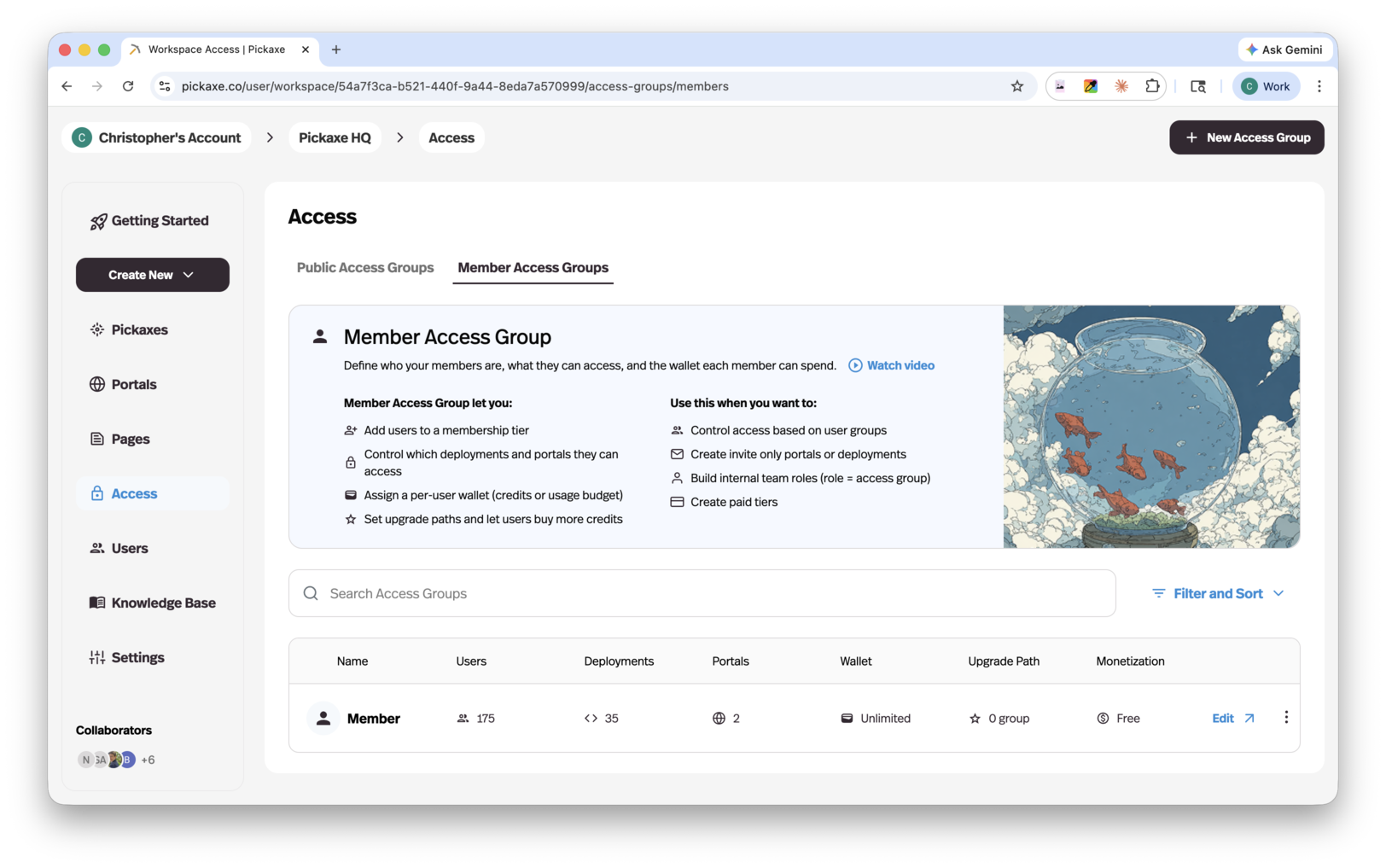The width and height of the screenshot is (1386, 868).
Task: Switch to the Public Access Groups tab
Action: (364, 267)
